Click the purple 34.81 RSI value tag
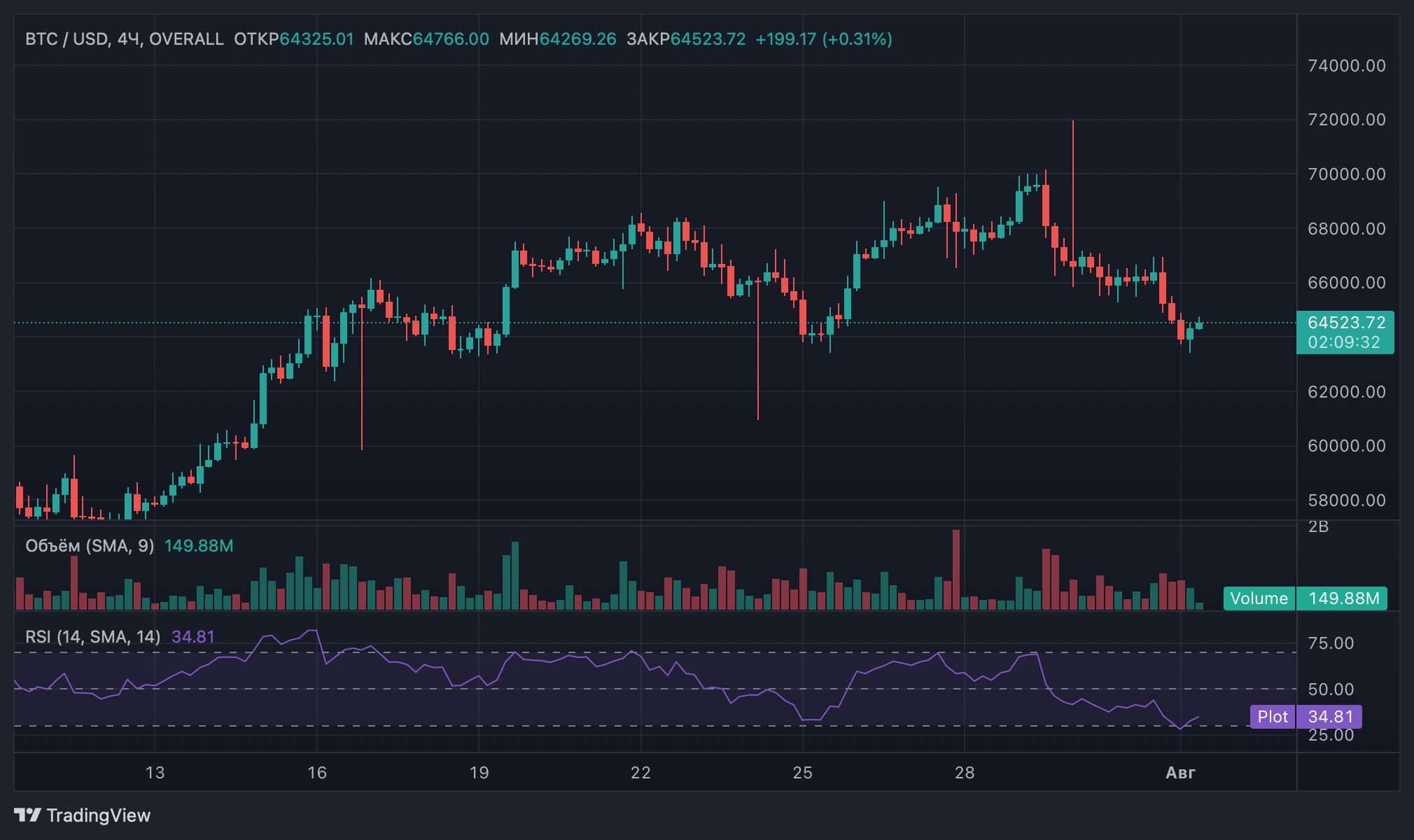This screenshot has height=840, width=1414. point(1330,717)
